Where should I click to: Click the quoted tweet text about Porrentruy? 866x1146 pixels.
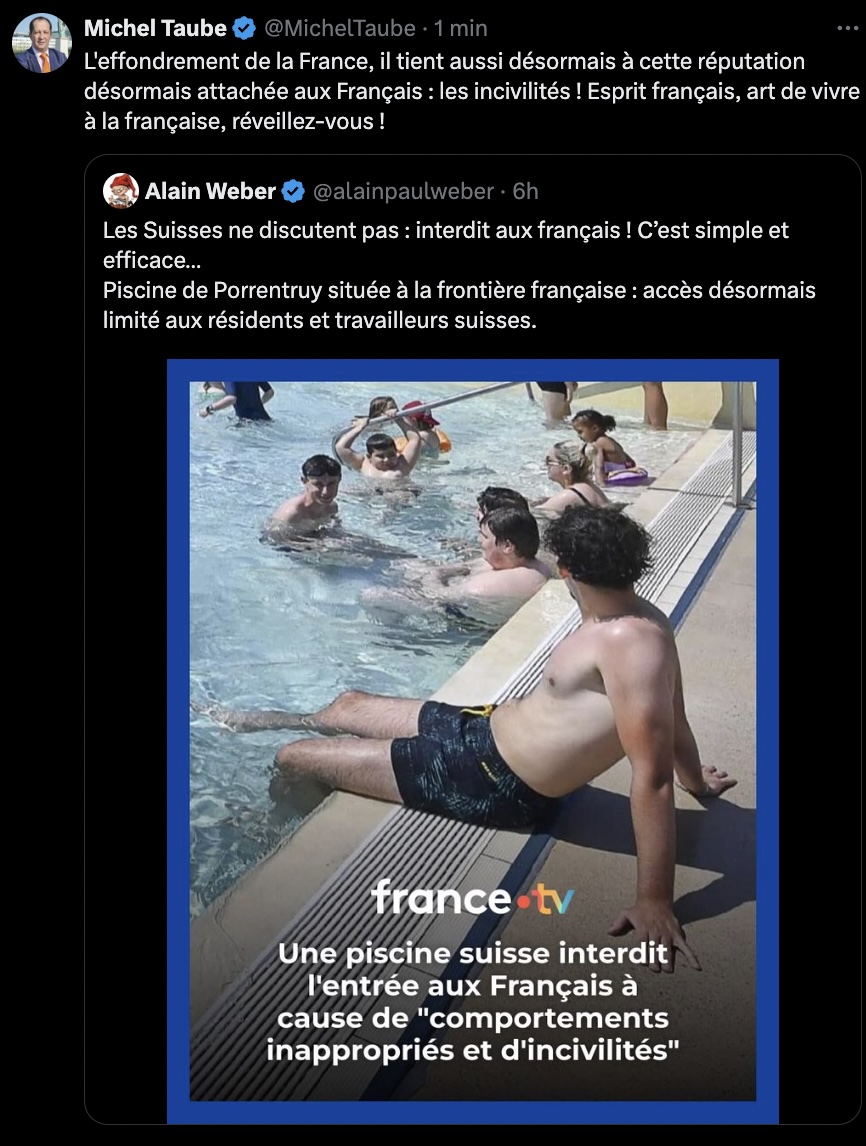459,306
